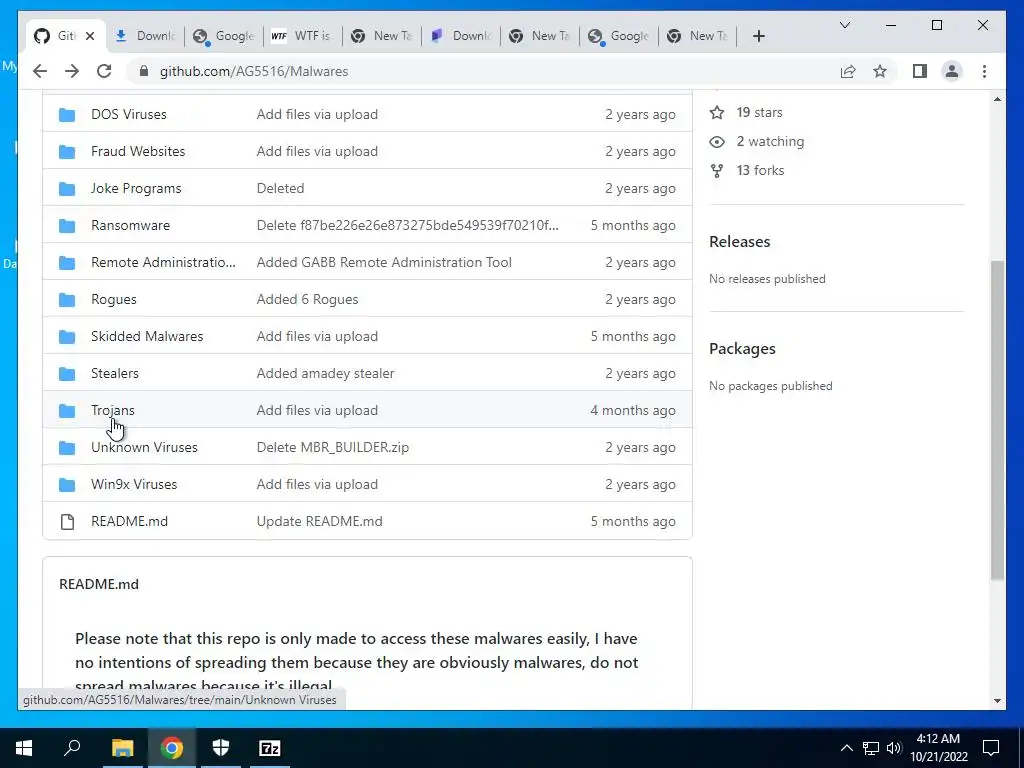
Task: Open Windows Security shield on taskbar
Action: pyautogui.click(x=221, y=748)
